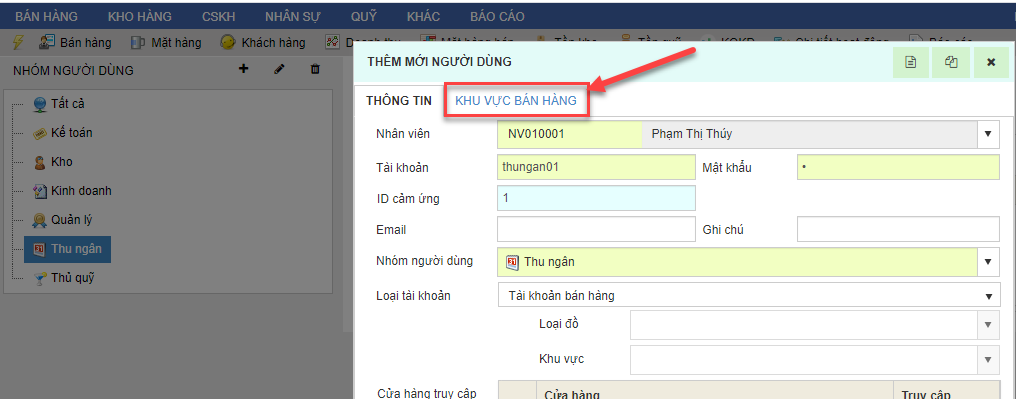Image resolution: width=1016 pixels, height=399 pixels.
Task: Expand the Loại đồ dropdown
Action: point(988,325)
